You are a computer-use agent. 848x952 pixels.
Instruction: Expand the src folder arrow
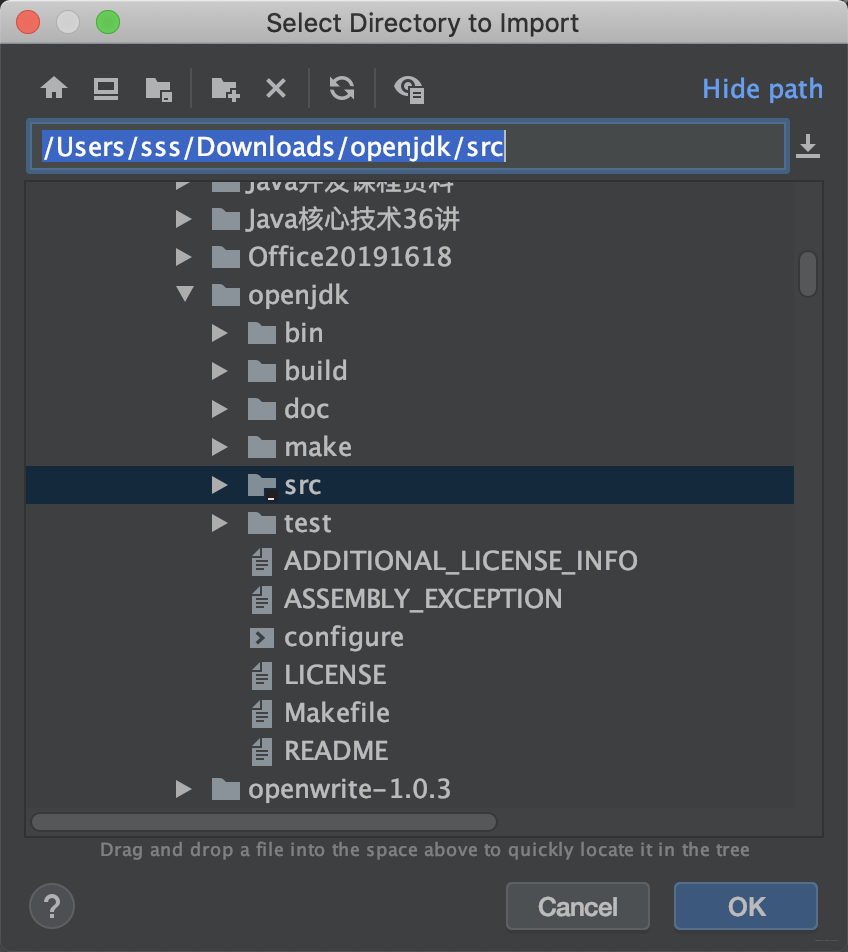[x=220, y=484]
